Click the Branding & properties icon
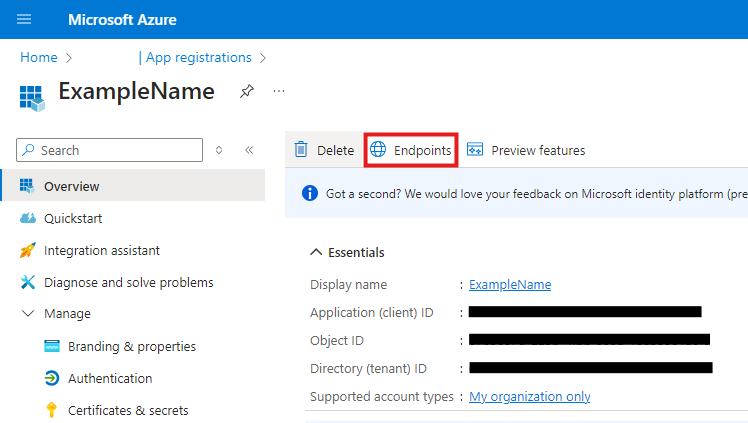Screen dimensions: 748x423 pos(52,346)
